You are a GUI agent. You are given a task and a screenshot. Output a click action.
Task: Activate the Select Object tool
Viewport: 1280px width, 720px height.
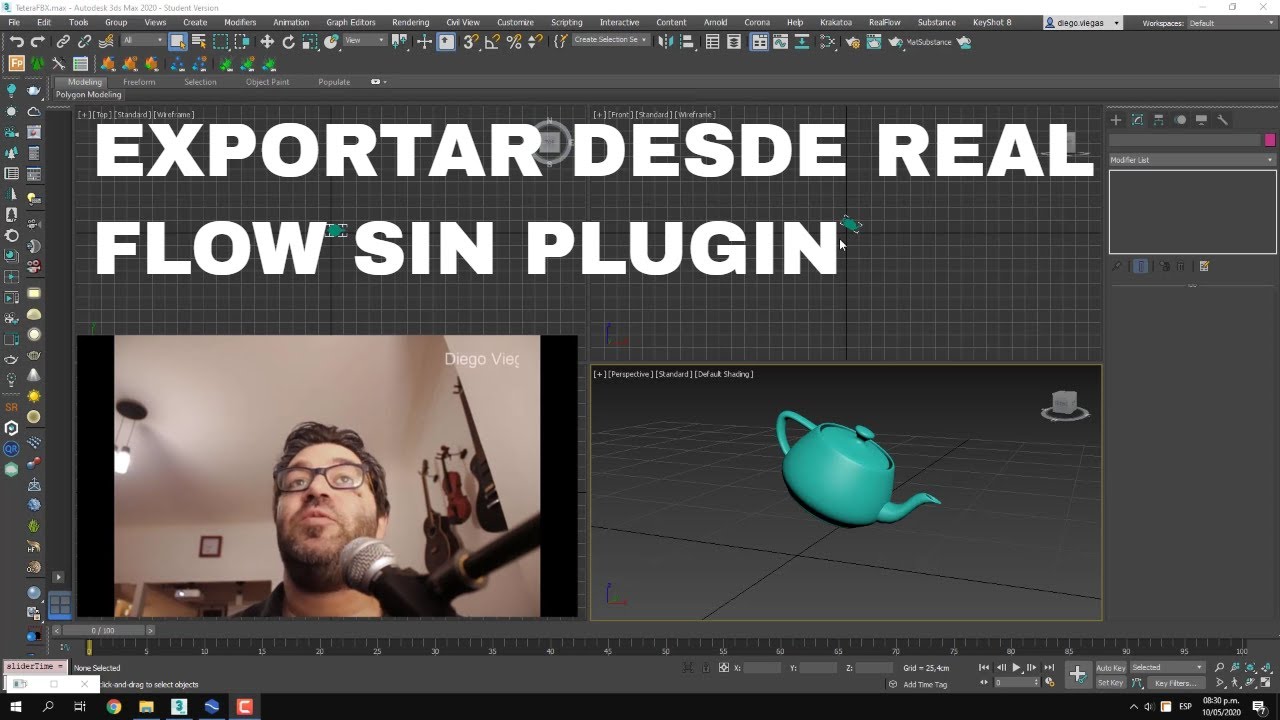tap(178, 41)
